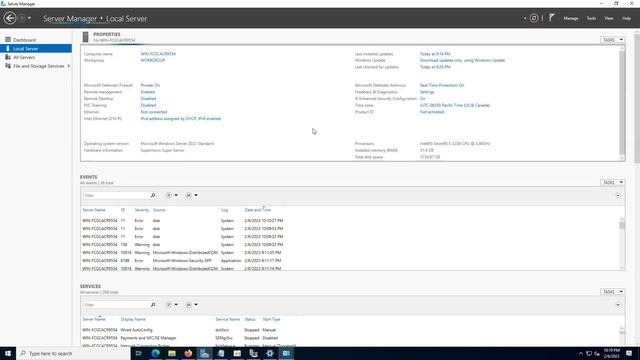Viewport: 640px width, 360px height.
Task: Click the Pacific Time zone link
Action: pyautogui.click(x=454, y=105)
